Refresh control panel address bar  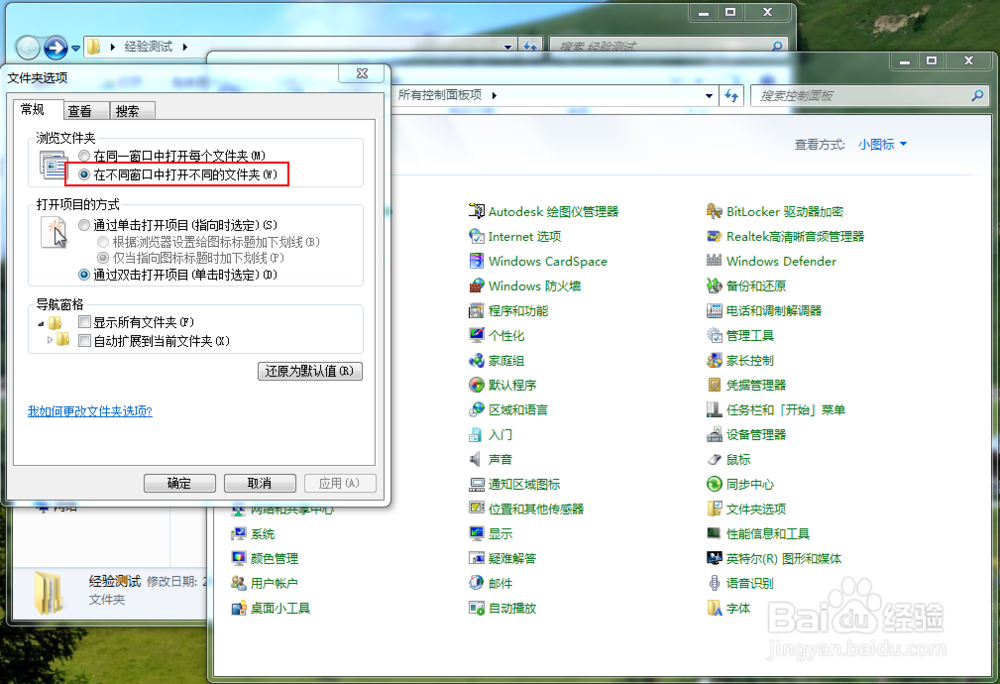coord(732,96)
